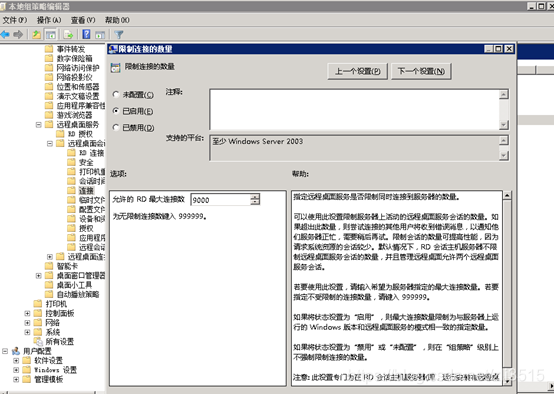Select 所有设置 in the tree
Viewport: 554px width, 394px height.
click(x=59, y=341)
